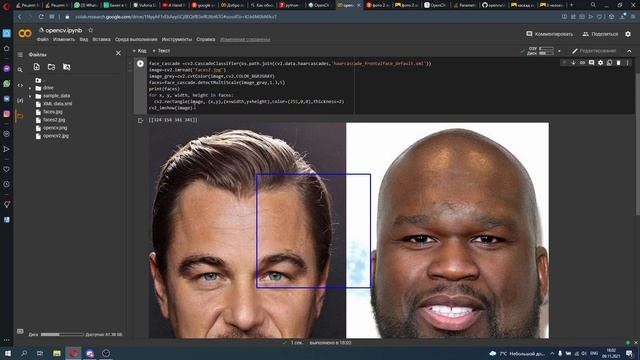Image resolution: width=640 pixels, height=360 pixels.
Task: Add a new code cell with + Код
Action: tap(139, 51)
